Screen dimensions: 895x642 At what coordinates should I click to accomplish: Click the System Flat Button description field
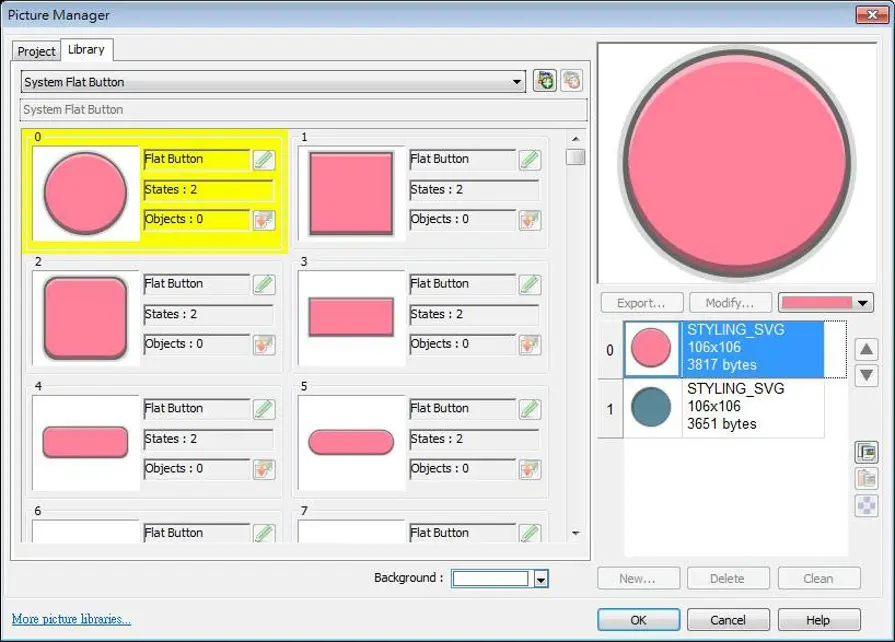tap(304, 110)
